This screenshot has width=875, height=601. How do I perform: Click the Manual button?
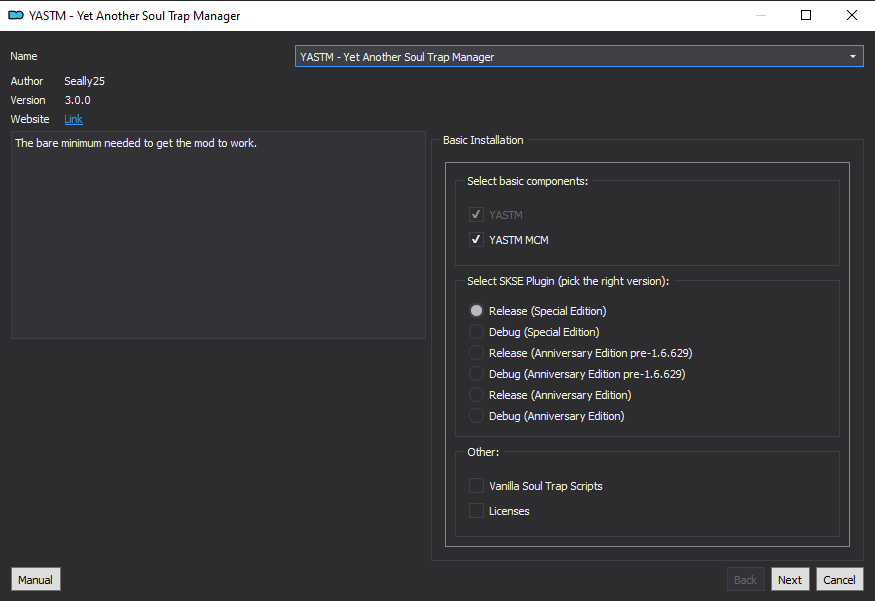click(36, 579)
